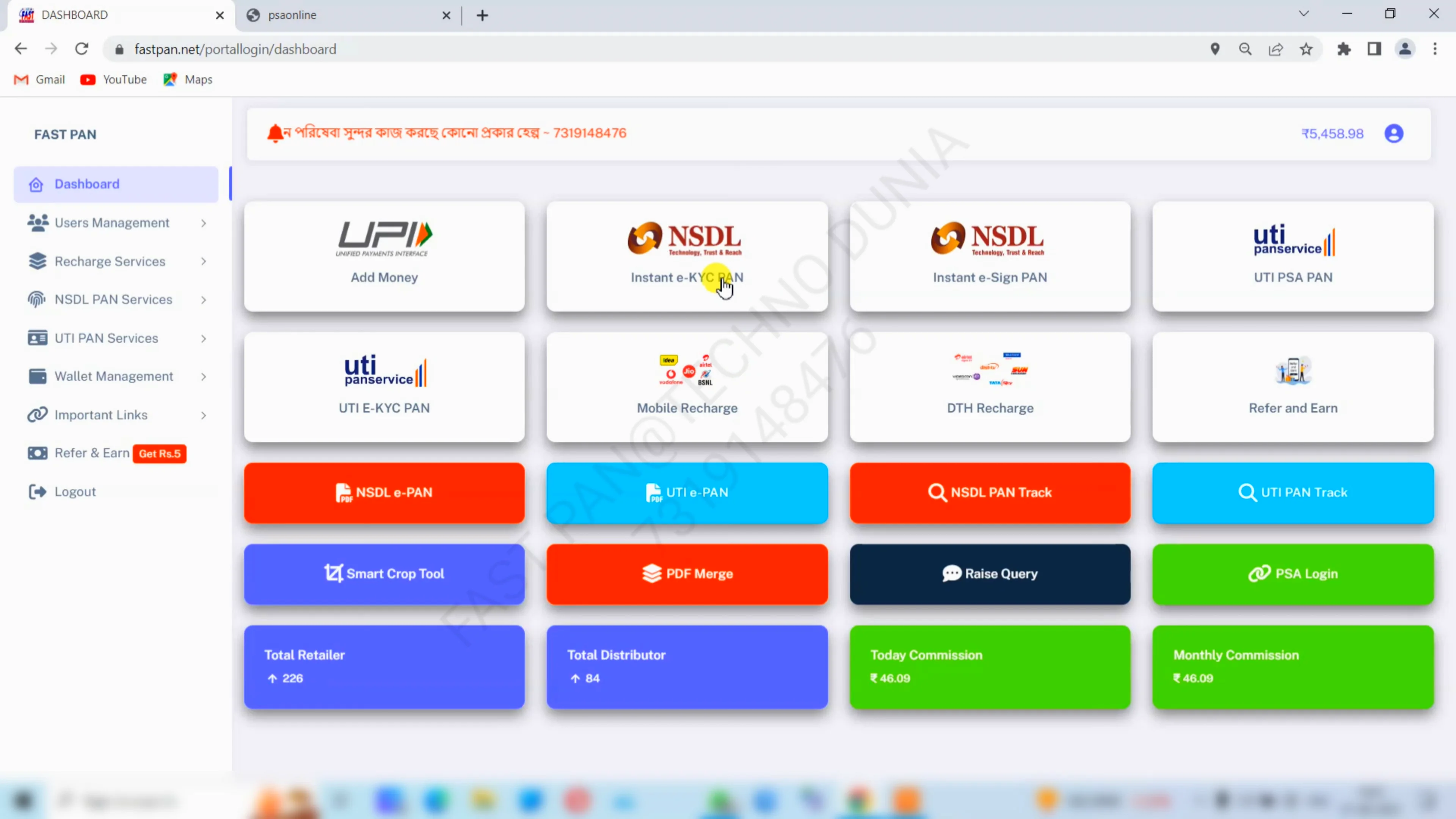Click the user profile avatar icon
The image size is (1456, 819).
[x=1393, y=133]
